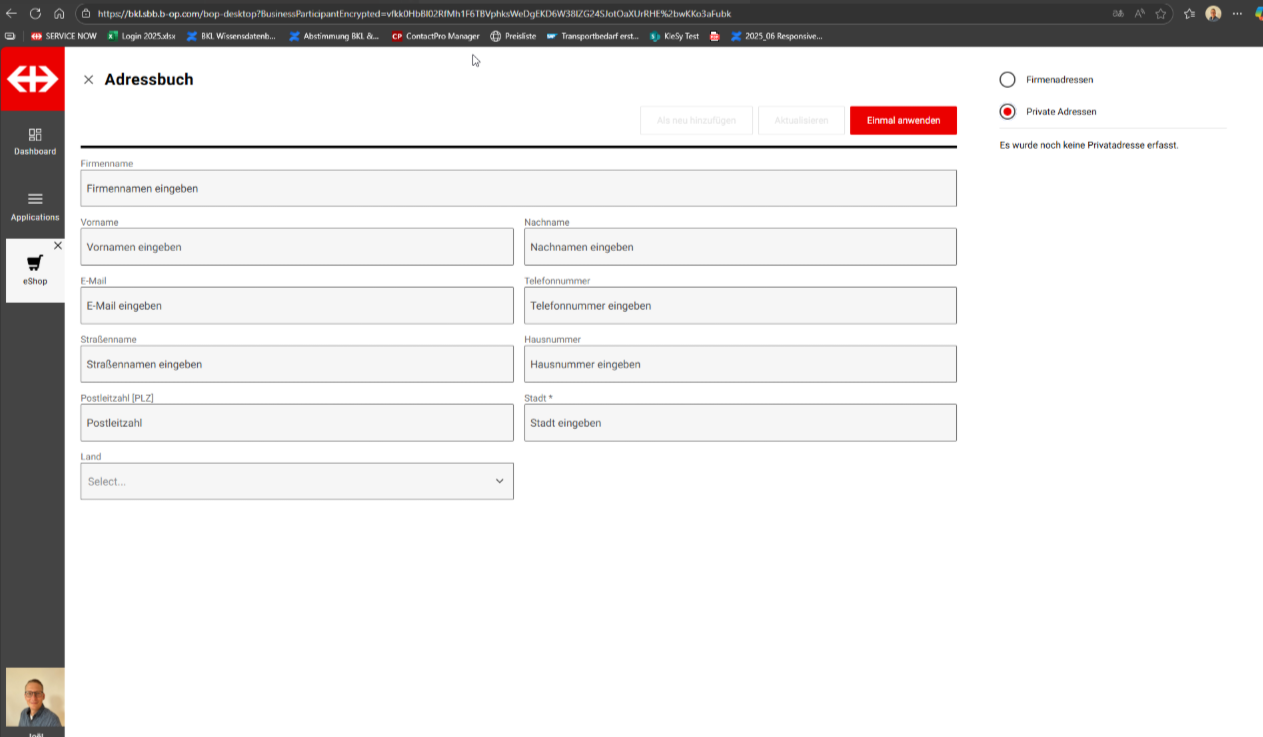Click the Als neu hinzufügen button
Screen dimensions: 1263x737
[x=696, y=120]
